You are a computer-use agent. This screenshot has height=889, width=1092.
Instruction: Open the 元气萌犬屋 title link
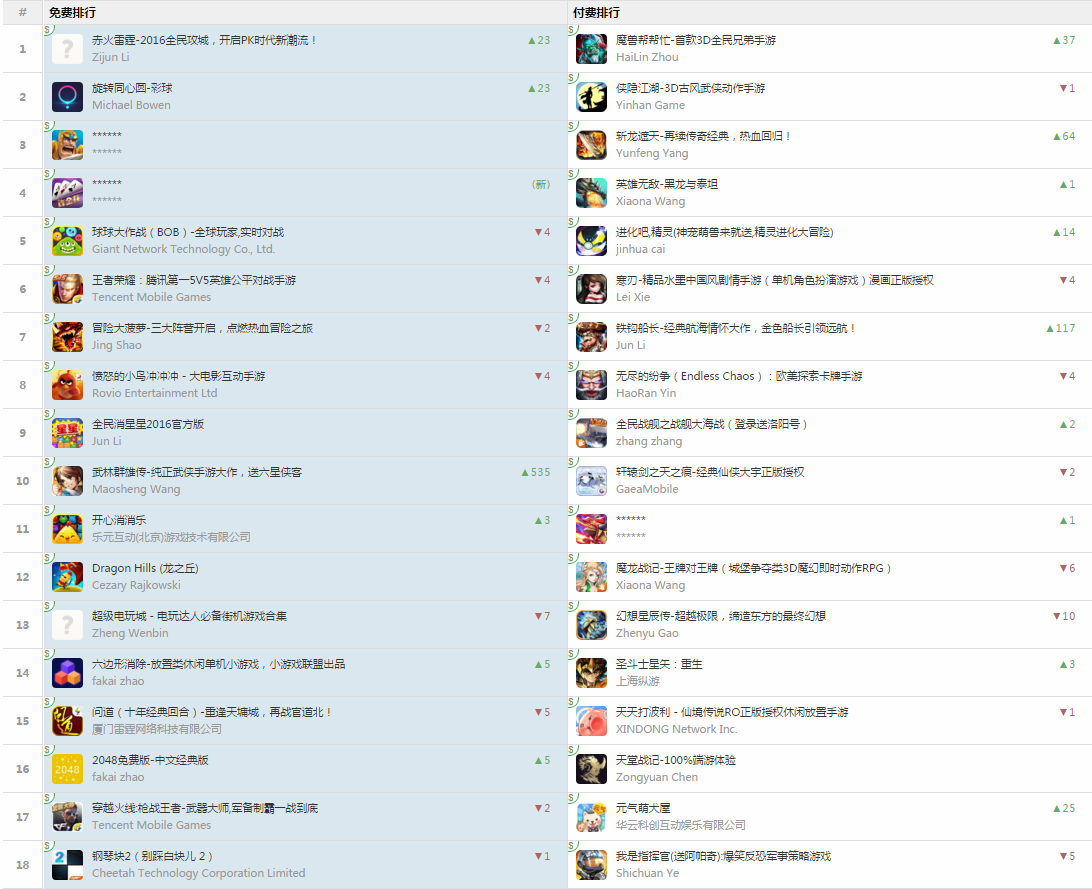tap(643, 809)
